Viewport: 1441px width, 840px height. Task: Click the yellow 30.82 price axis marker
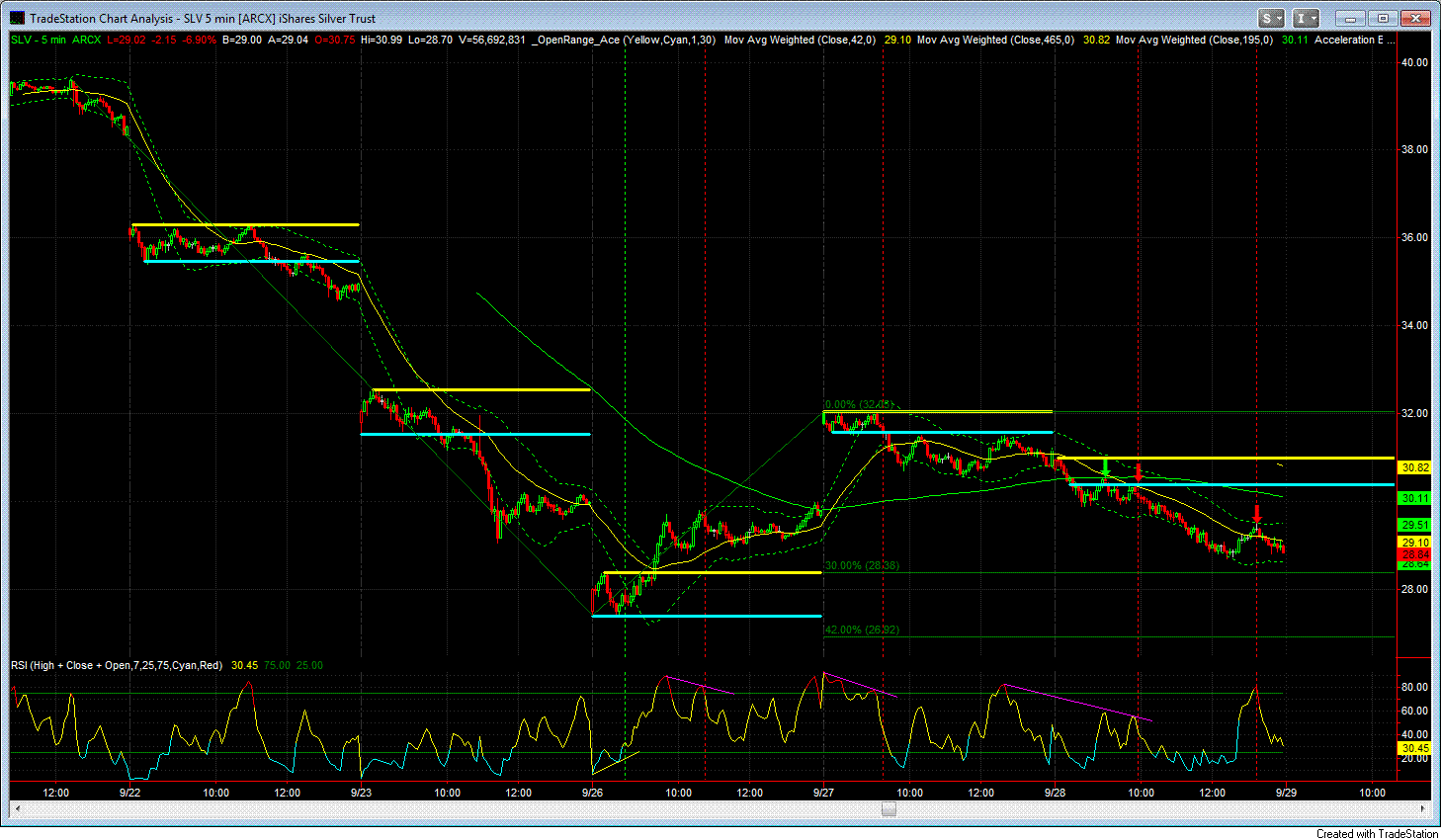pos(1415,467)
